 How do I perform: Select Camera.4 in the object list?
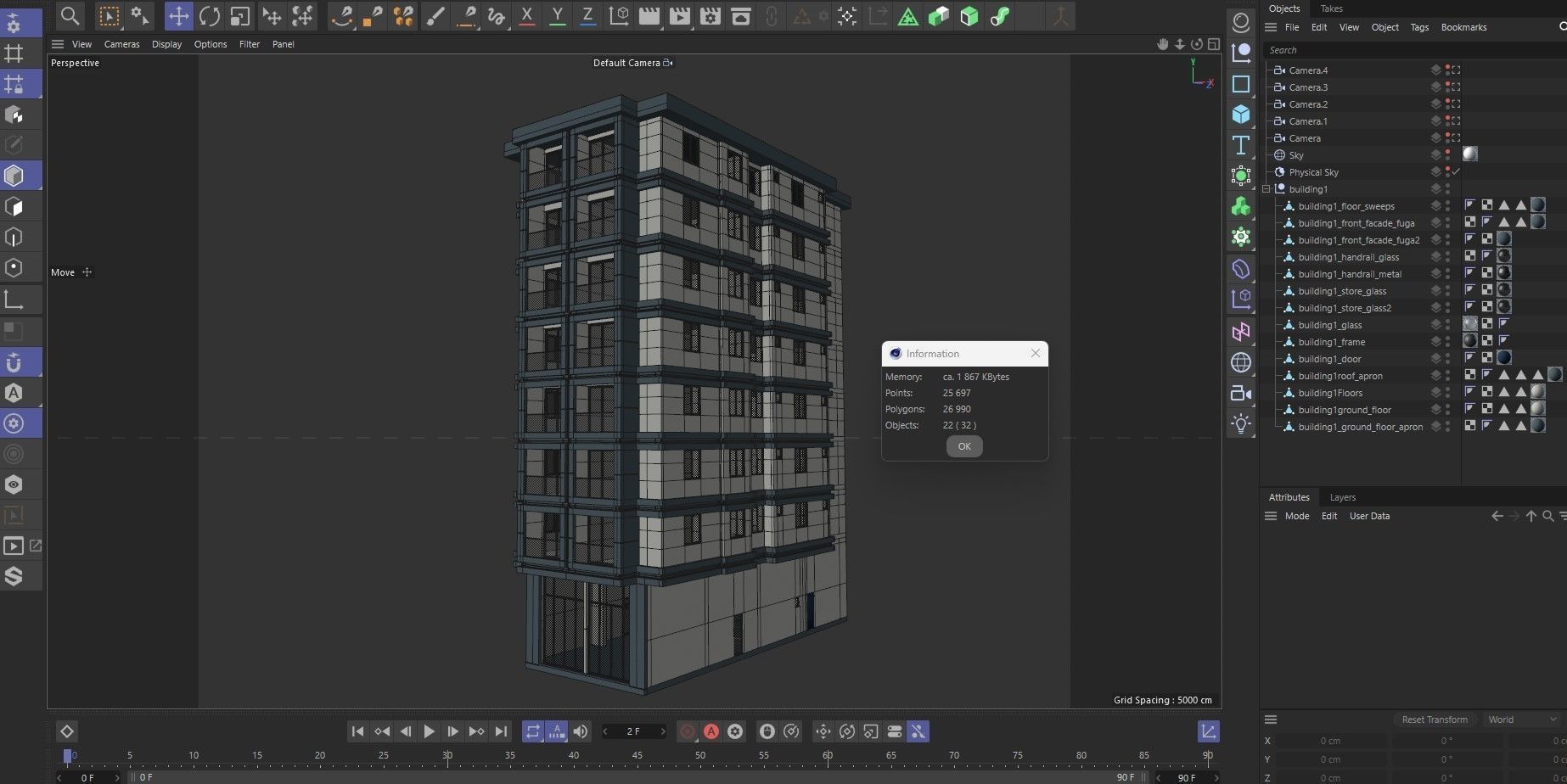coord(1308,70)
